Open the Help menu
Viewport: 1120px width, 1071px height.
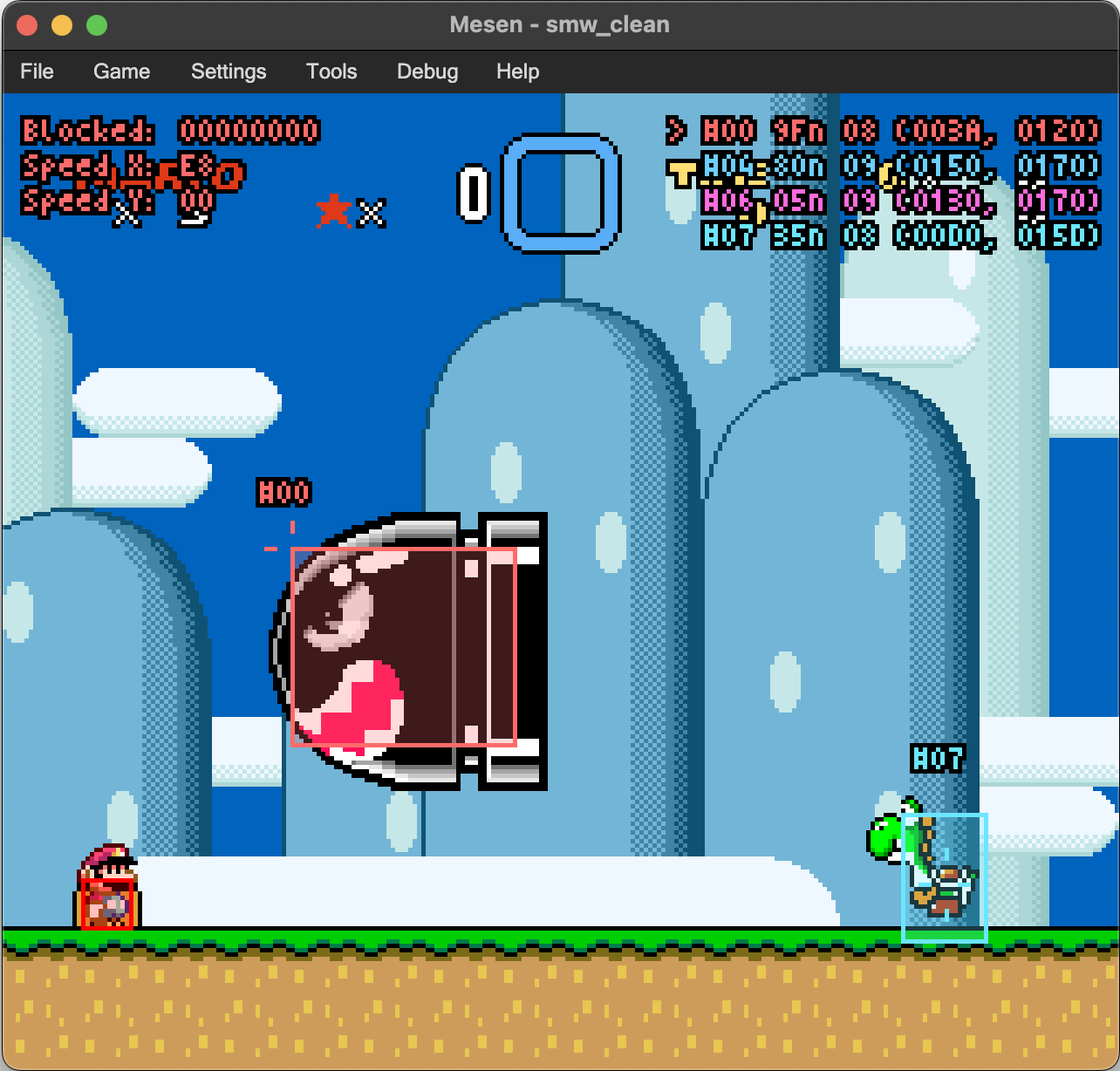[518, 72]
